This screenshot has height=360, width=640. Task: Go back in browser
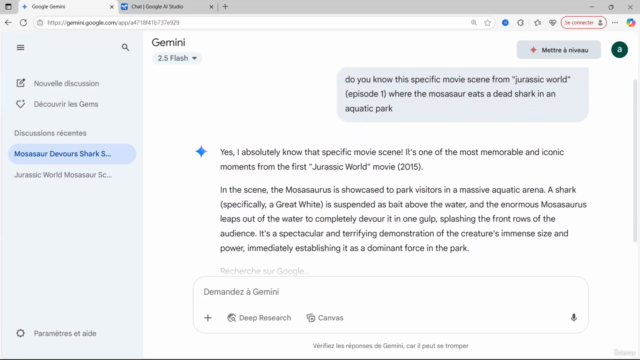[x=8, y=22]
